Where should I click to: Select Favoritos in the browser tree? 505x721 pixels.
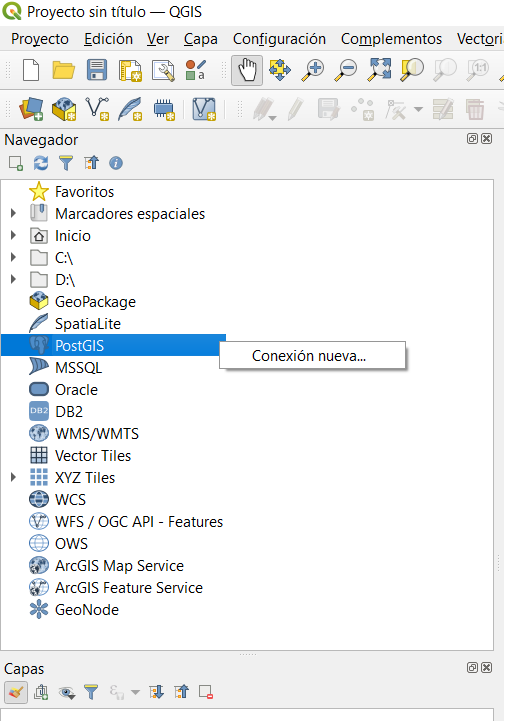[84, 191]
